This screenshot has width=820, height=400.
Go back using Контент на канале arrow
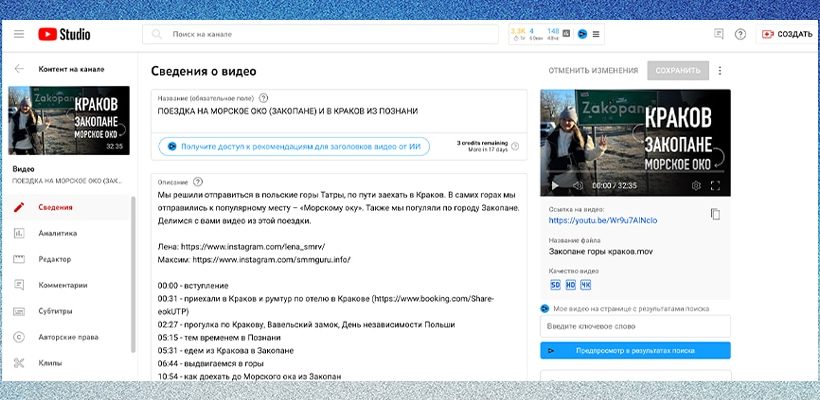tap(19, 70)
